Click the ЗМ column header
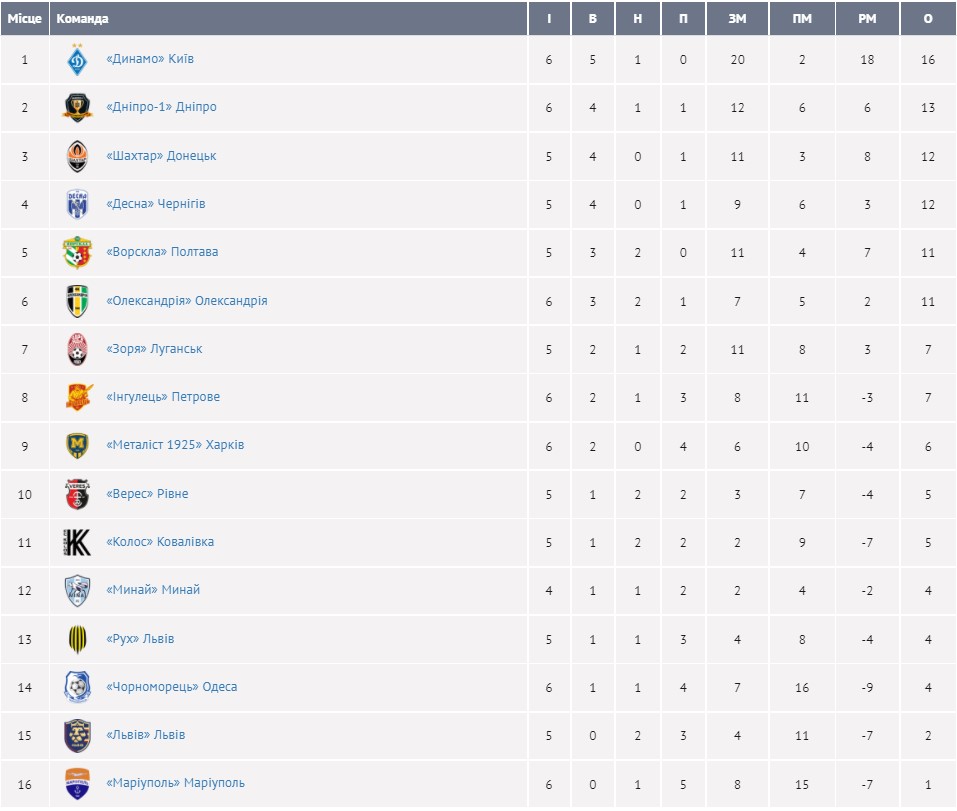 (x=737, y=19)
